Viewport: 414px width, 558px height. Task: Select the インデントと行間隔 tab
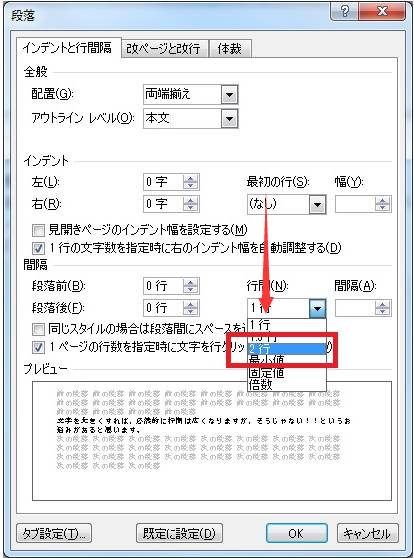point(68,48)
